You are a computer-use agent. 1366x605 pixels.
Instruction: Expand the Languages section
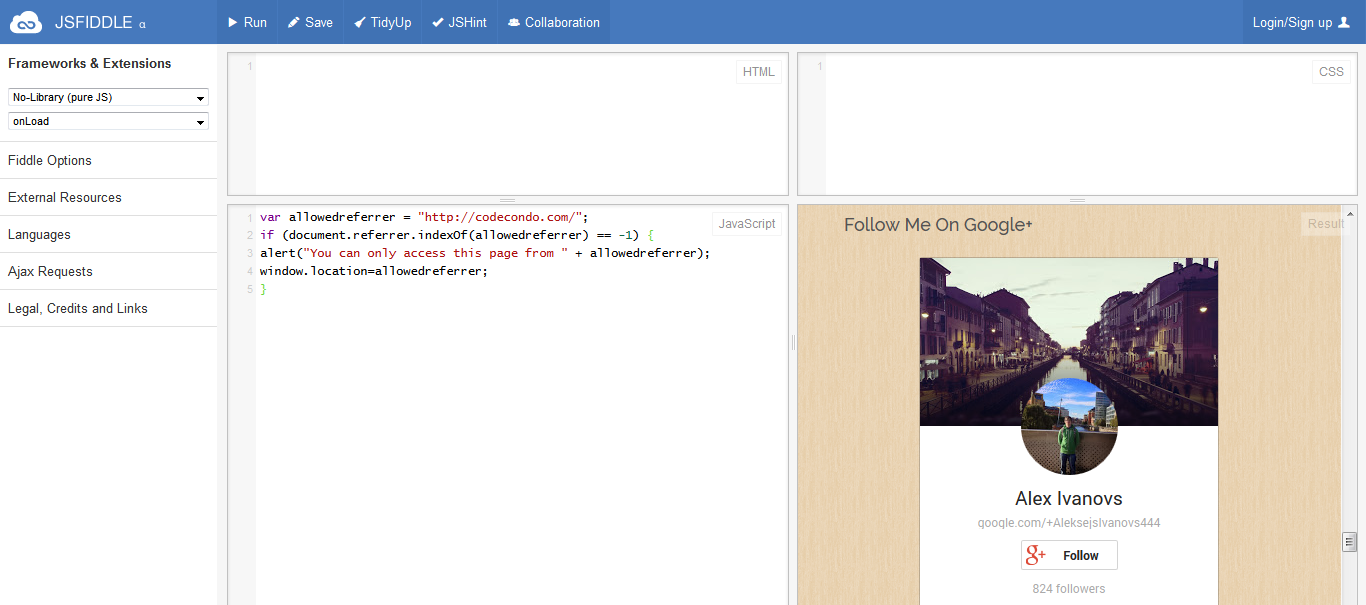pyautogui.click(x=108, y=234)
